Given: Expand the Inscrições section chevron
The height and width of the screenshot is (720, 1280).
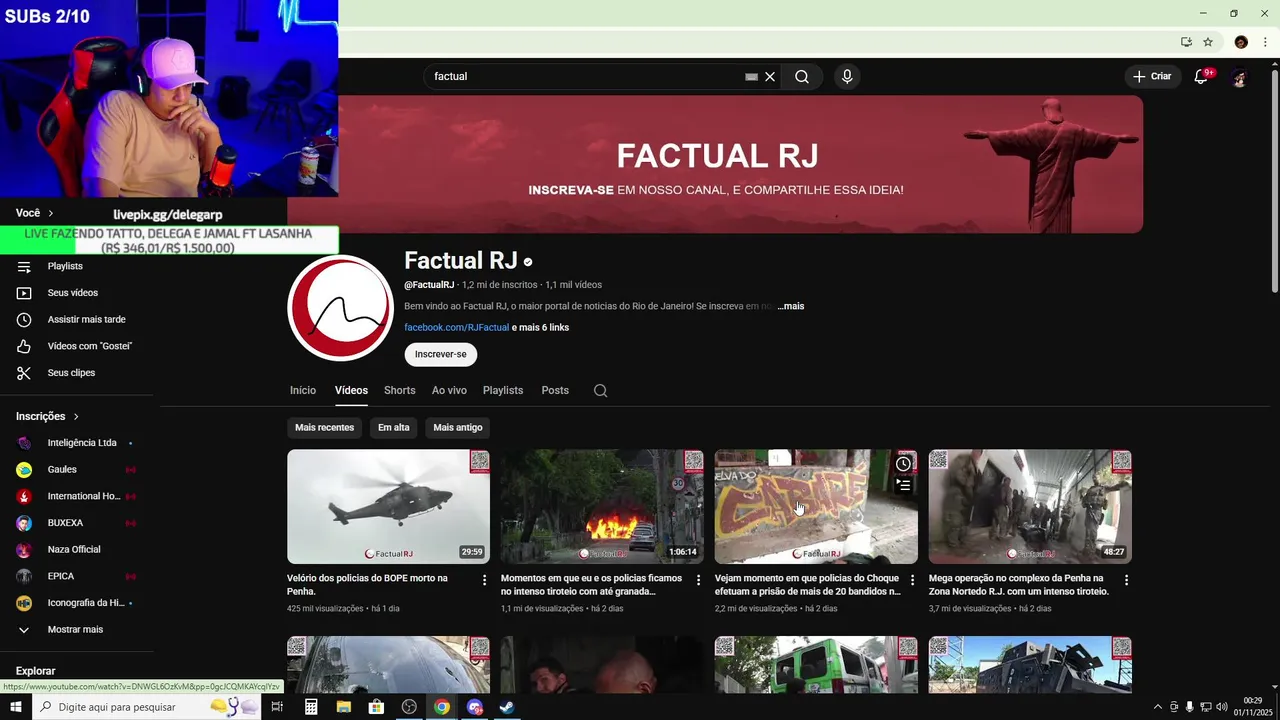Looking at the screenshot, I should (76, 417).
